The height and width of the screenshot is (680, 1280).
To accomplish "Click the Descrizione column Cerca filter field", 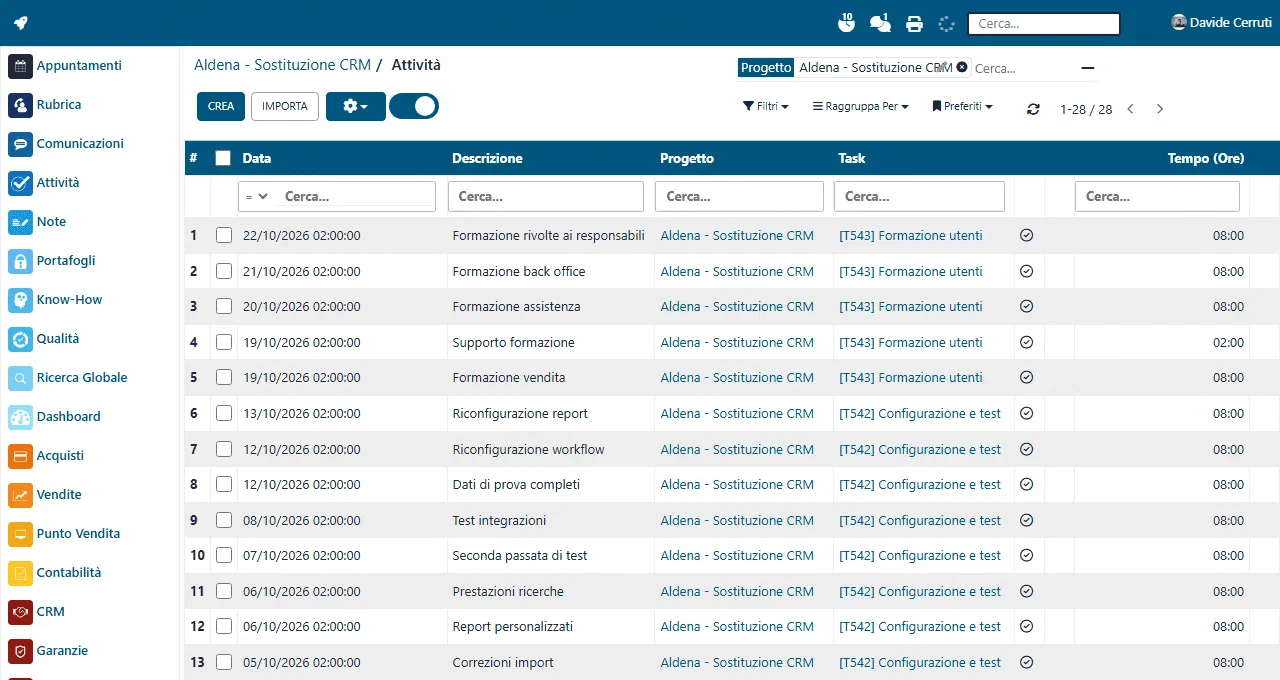I will [x=546, y=196].
